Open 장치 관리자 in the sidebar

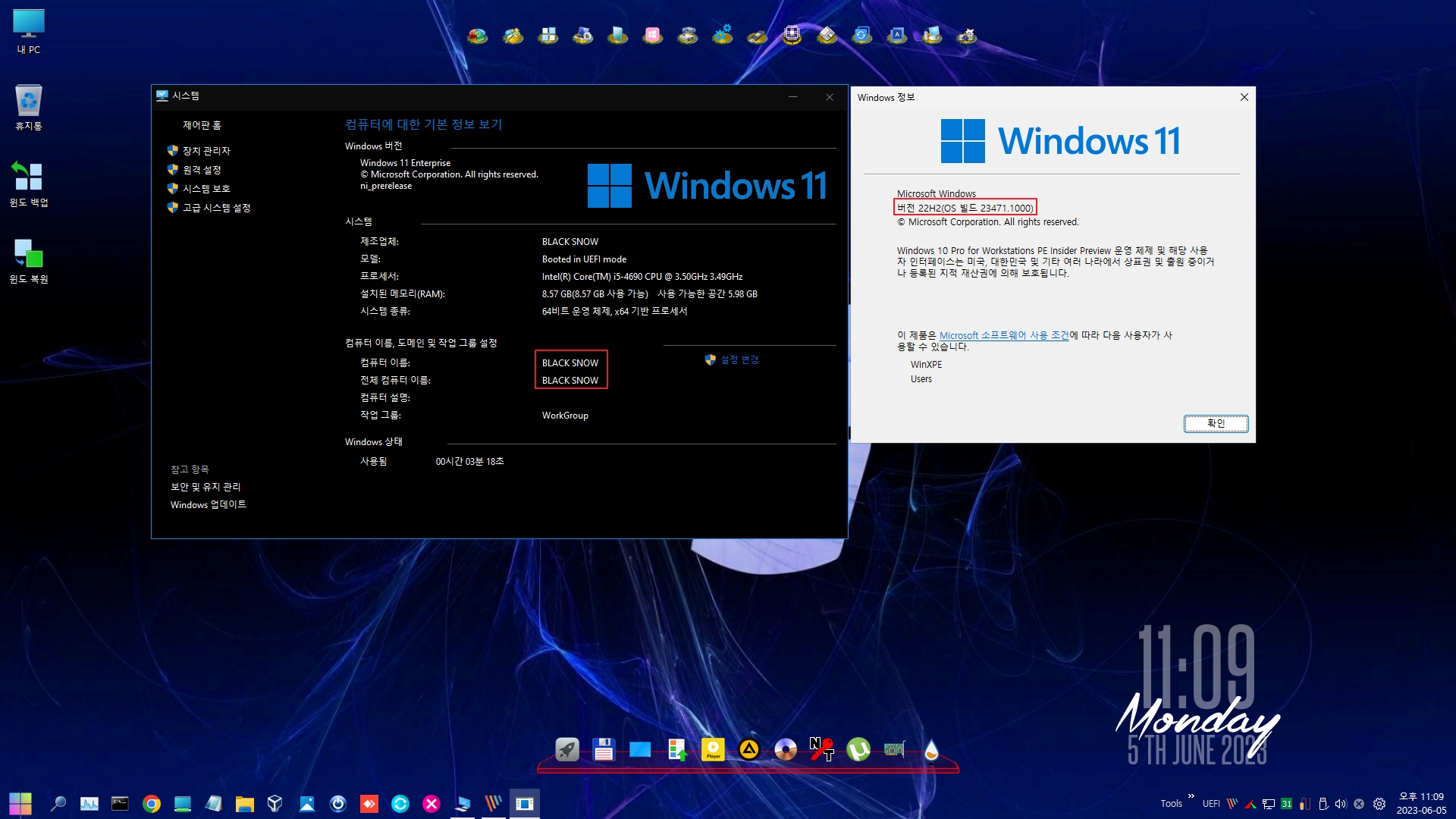coord(206,151)
